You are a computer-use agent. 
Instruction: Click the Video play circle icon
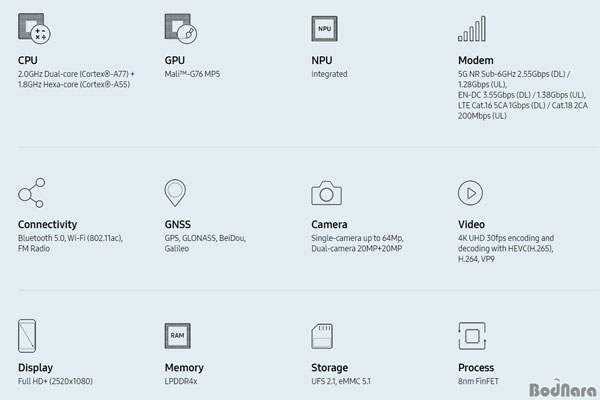point(470,193)
